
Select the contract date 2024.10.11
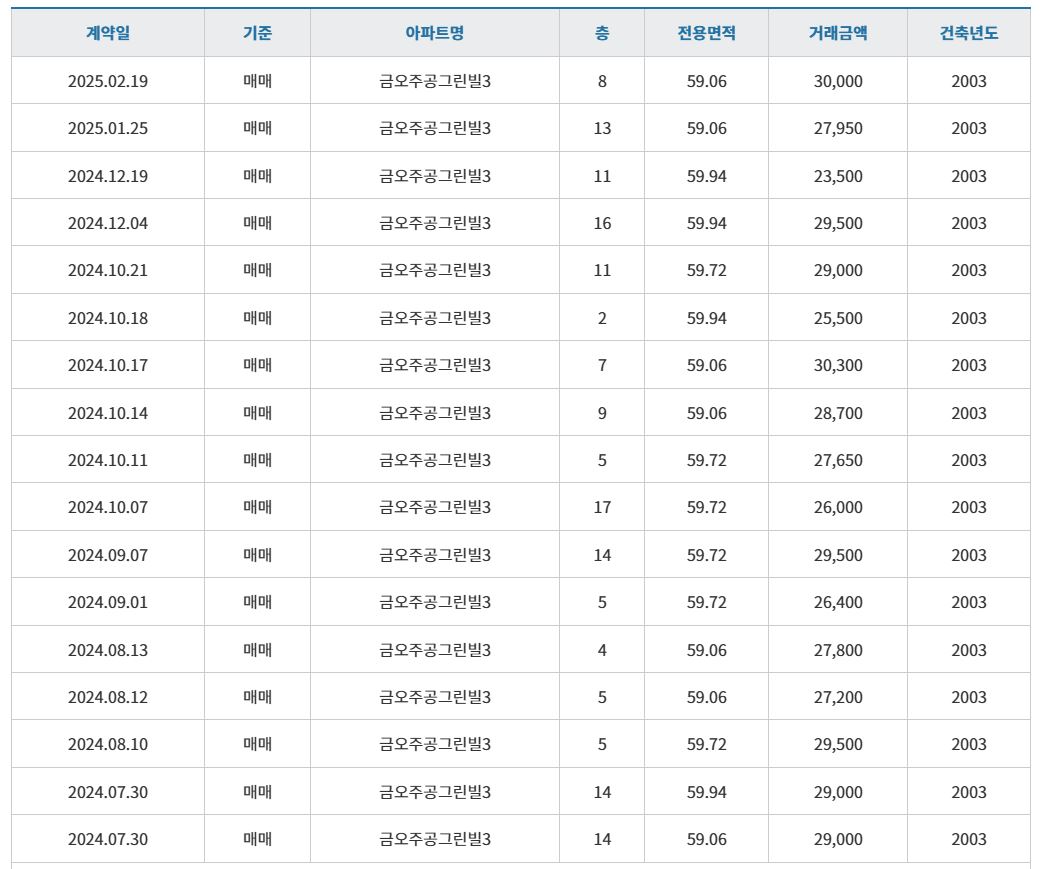coord(108,460)
